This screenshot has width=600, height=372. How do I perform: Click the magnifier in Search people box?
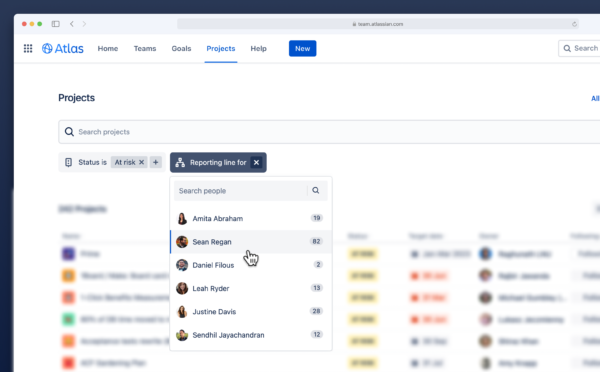pos(316,190)
